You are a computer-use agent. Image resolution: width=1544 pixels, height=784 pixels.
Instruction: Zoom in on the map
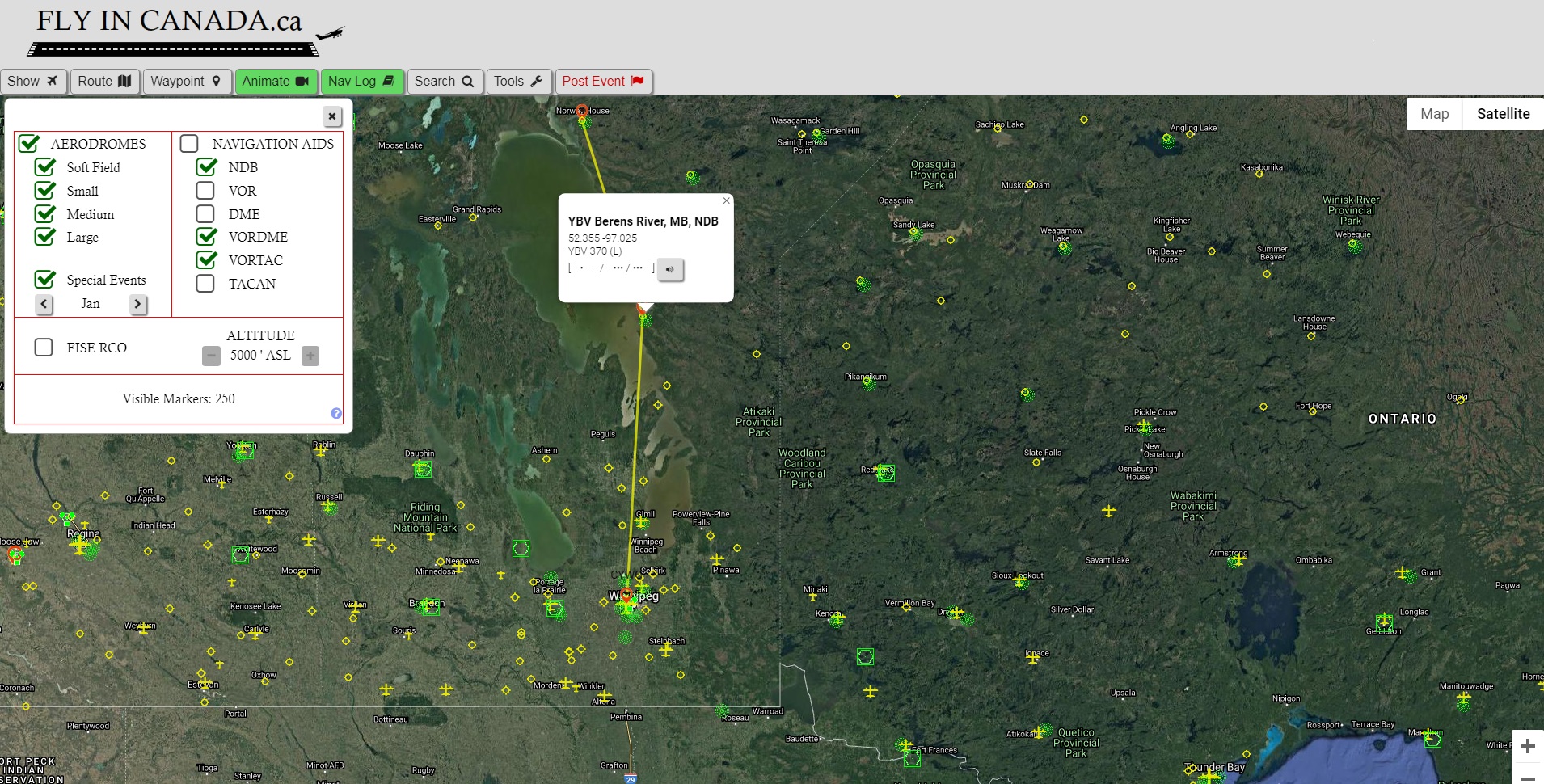[x=1527, y=746]
